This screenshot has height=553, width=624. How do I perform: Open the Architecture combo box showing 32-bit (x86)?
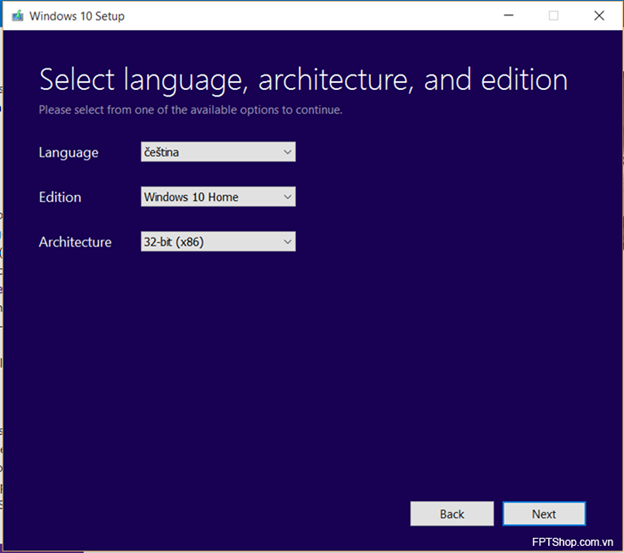coord(218,242)
